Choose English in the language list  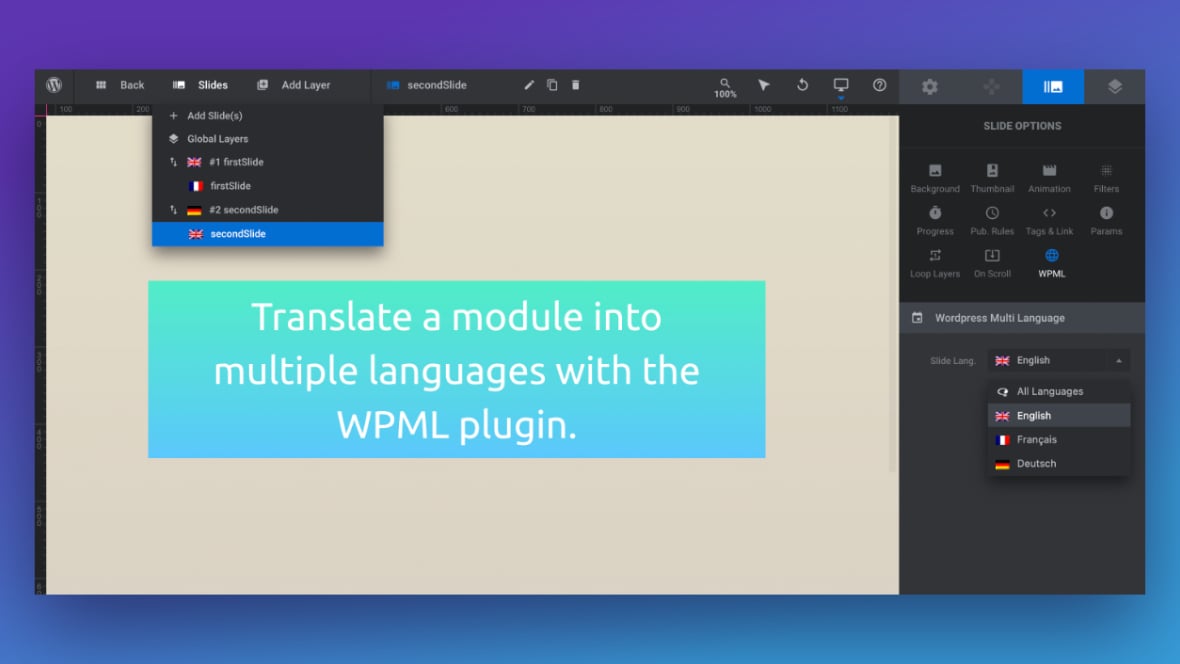pyautogui.click(x=1059, y=416)
